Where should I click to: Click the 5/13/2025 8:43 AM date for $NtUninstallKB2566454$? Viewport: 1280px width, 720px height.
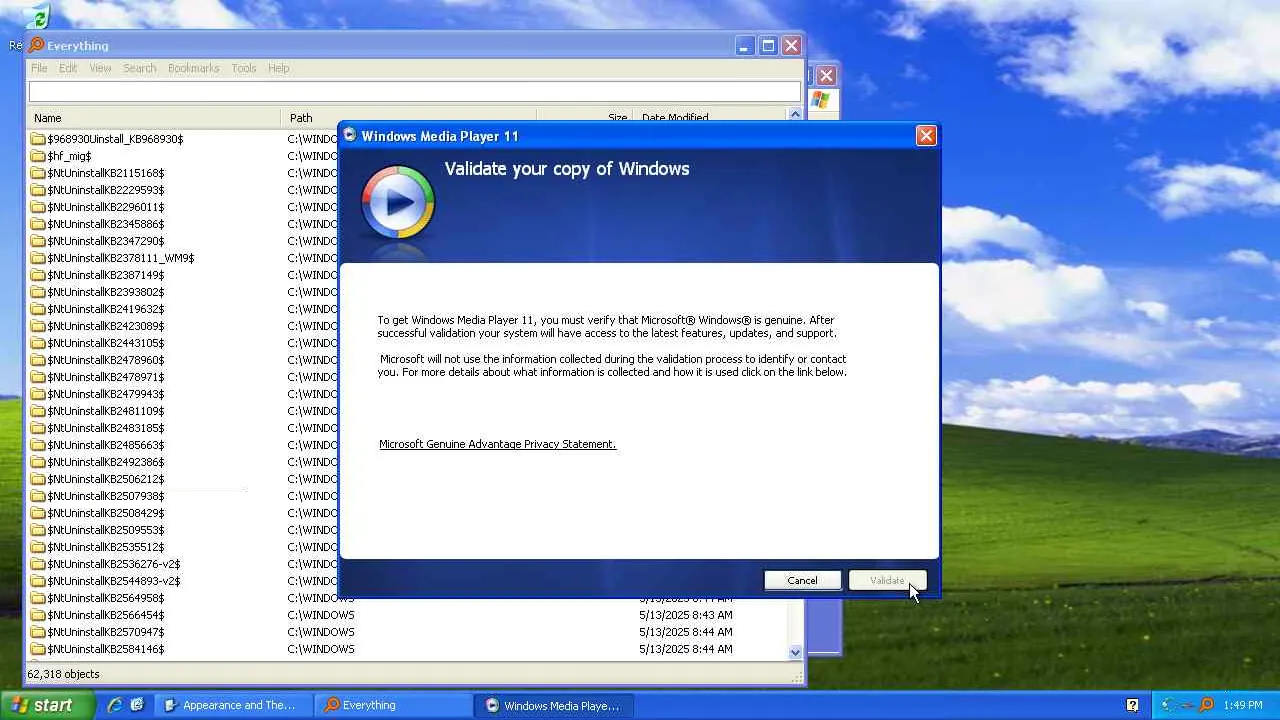coord(685,615)
